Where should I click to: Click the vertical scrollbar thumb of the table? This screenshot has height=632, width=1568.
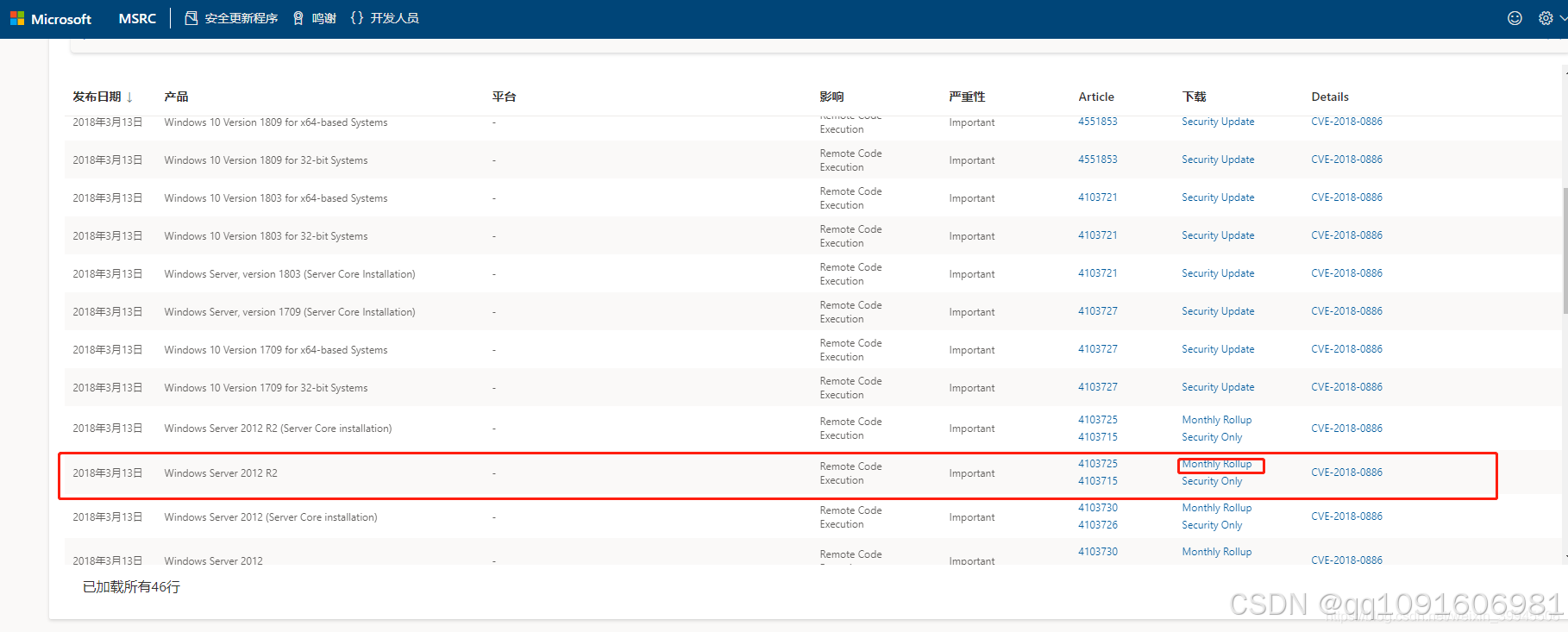tap(1565, 250)
